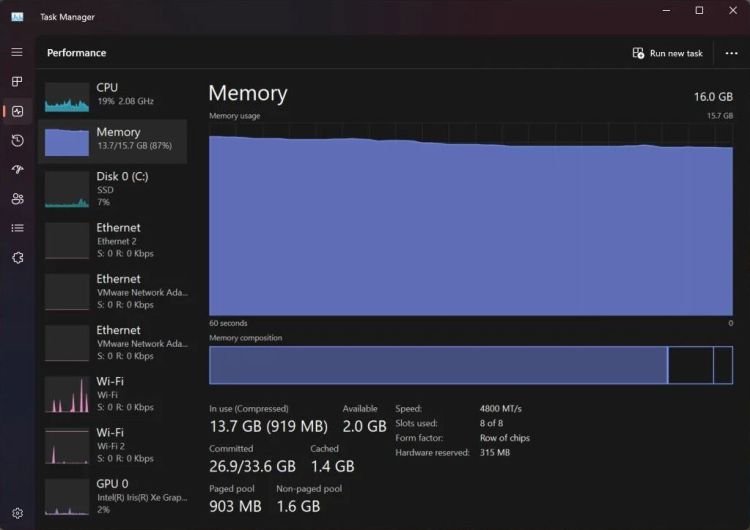Click the Run new task button
750x530 pixels.
click(668, 53)
